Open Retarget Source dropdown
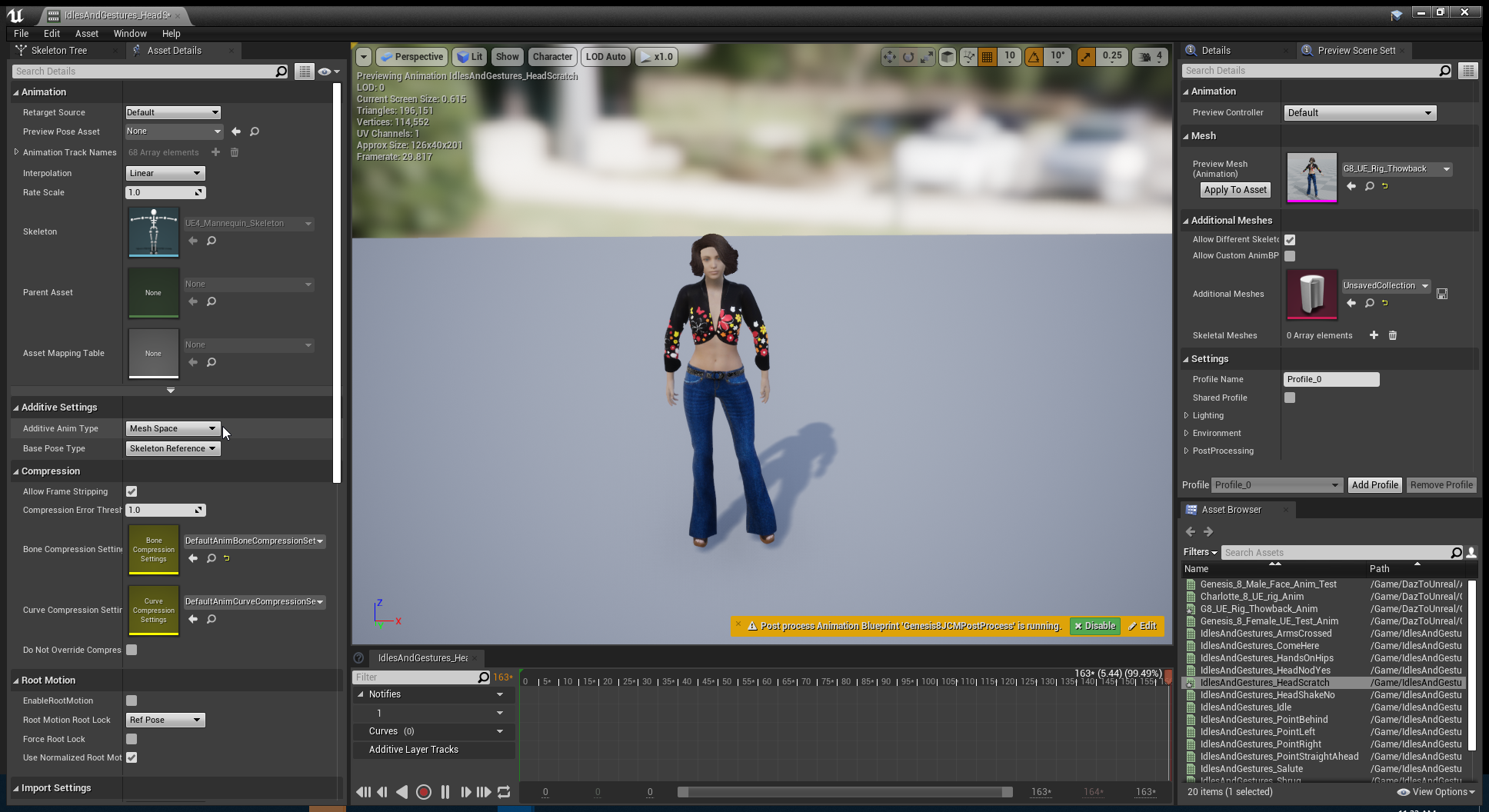1489x812 pixels. pyautogui.click(x=173, y=112)
